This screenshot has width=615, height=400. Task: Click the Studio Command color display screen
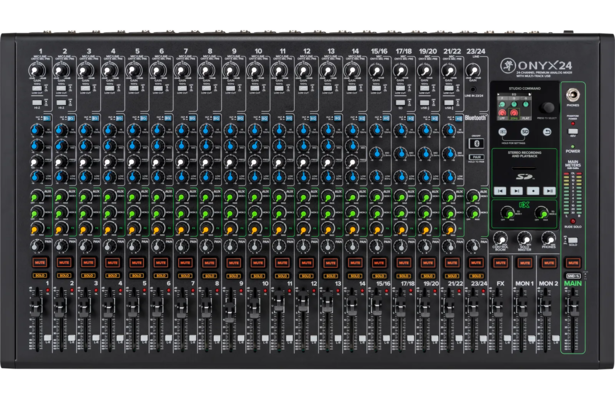click(x=514, y=106)
